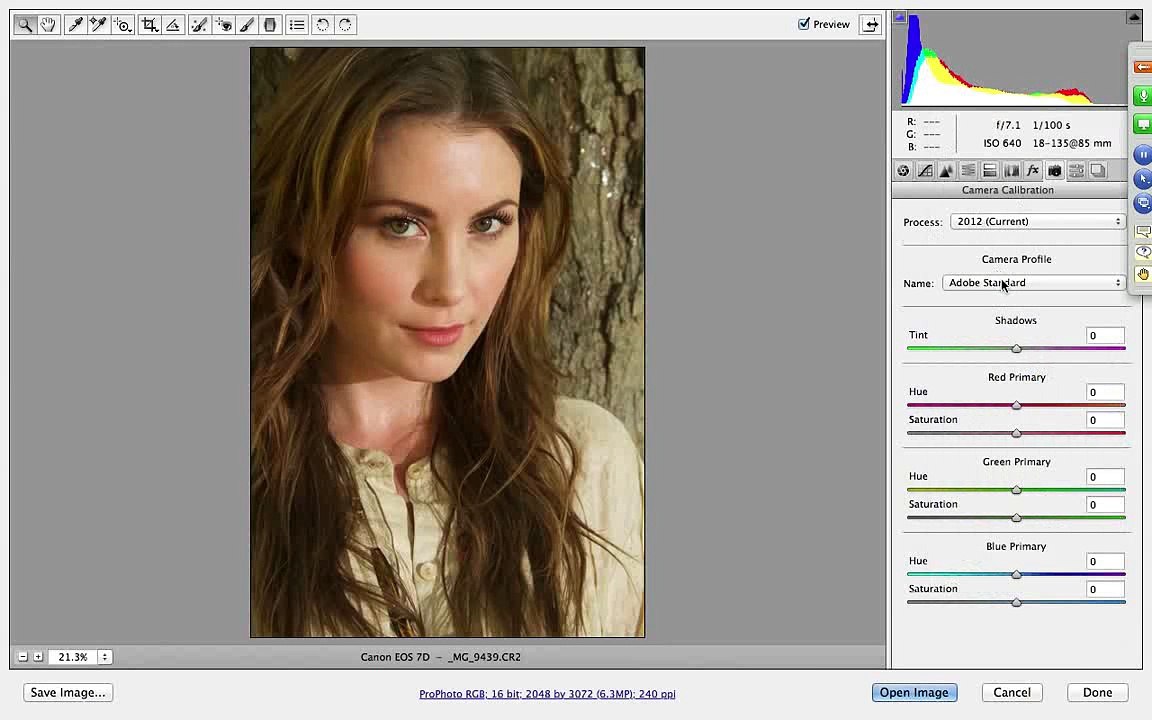Click the portrait photo preview
The height and width of the screenshot is (720, 1152).
coord(447,342)
